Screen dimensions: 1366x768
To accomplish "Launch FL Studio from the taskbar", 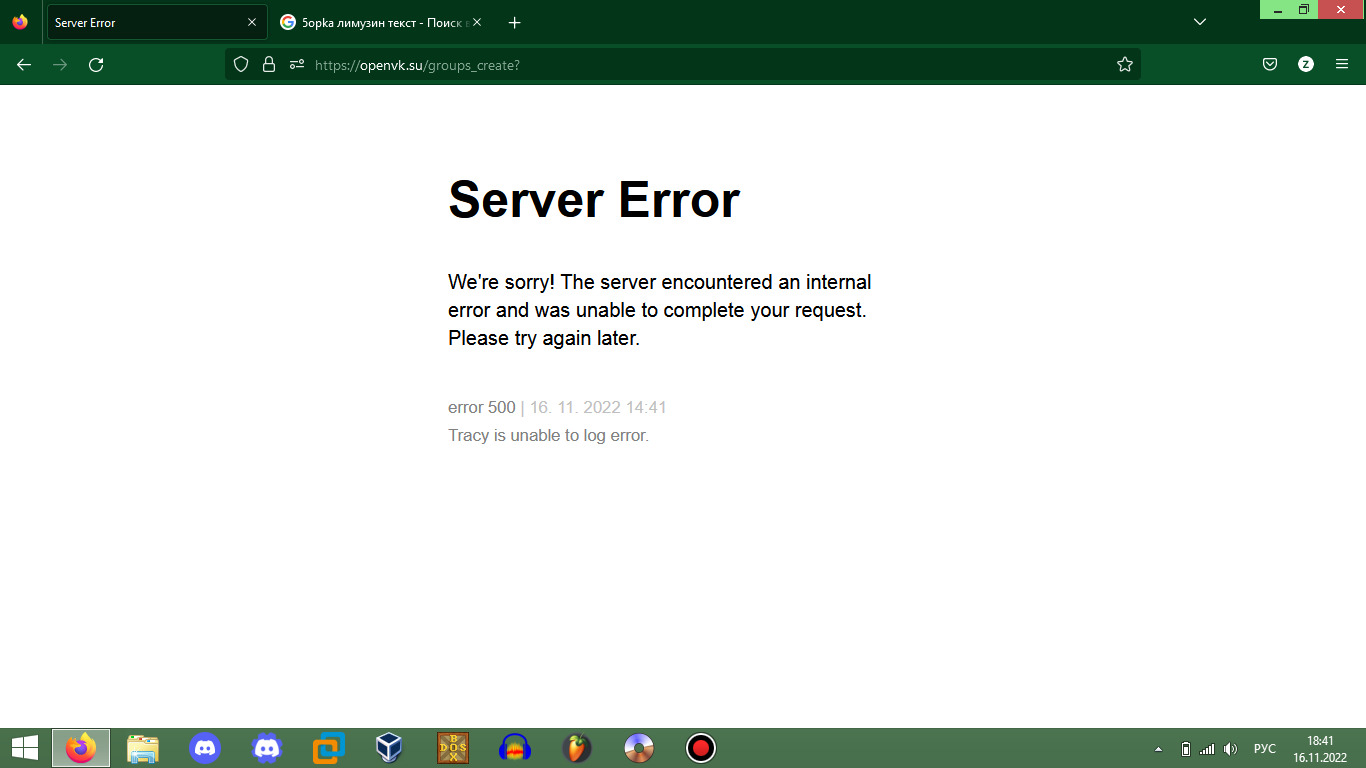I will click(x=577, y=748).
